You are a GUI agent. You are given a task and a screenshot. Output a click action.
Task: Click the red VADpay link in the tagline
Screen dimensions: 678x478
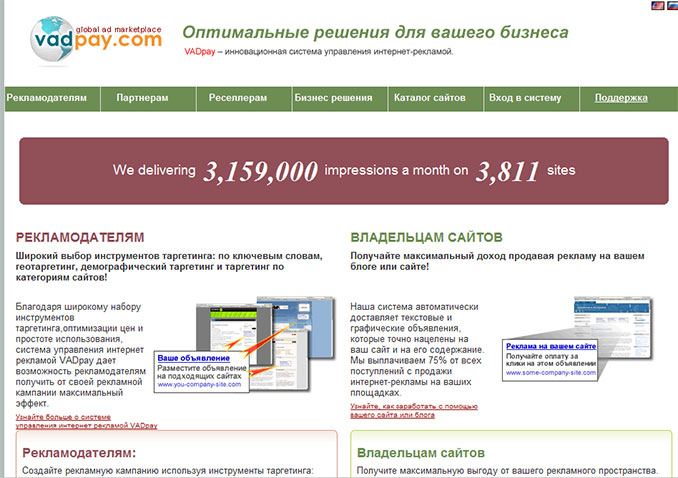[200, 51]
